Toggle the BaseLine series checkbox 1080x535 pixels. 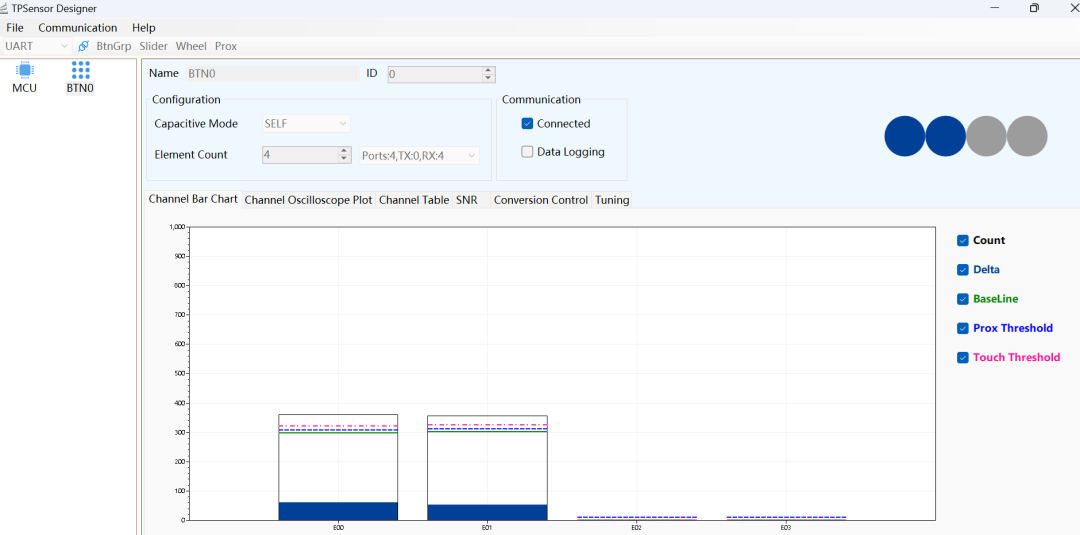tap(963, 299)
